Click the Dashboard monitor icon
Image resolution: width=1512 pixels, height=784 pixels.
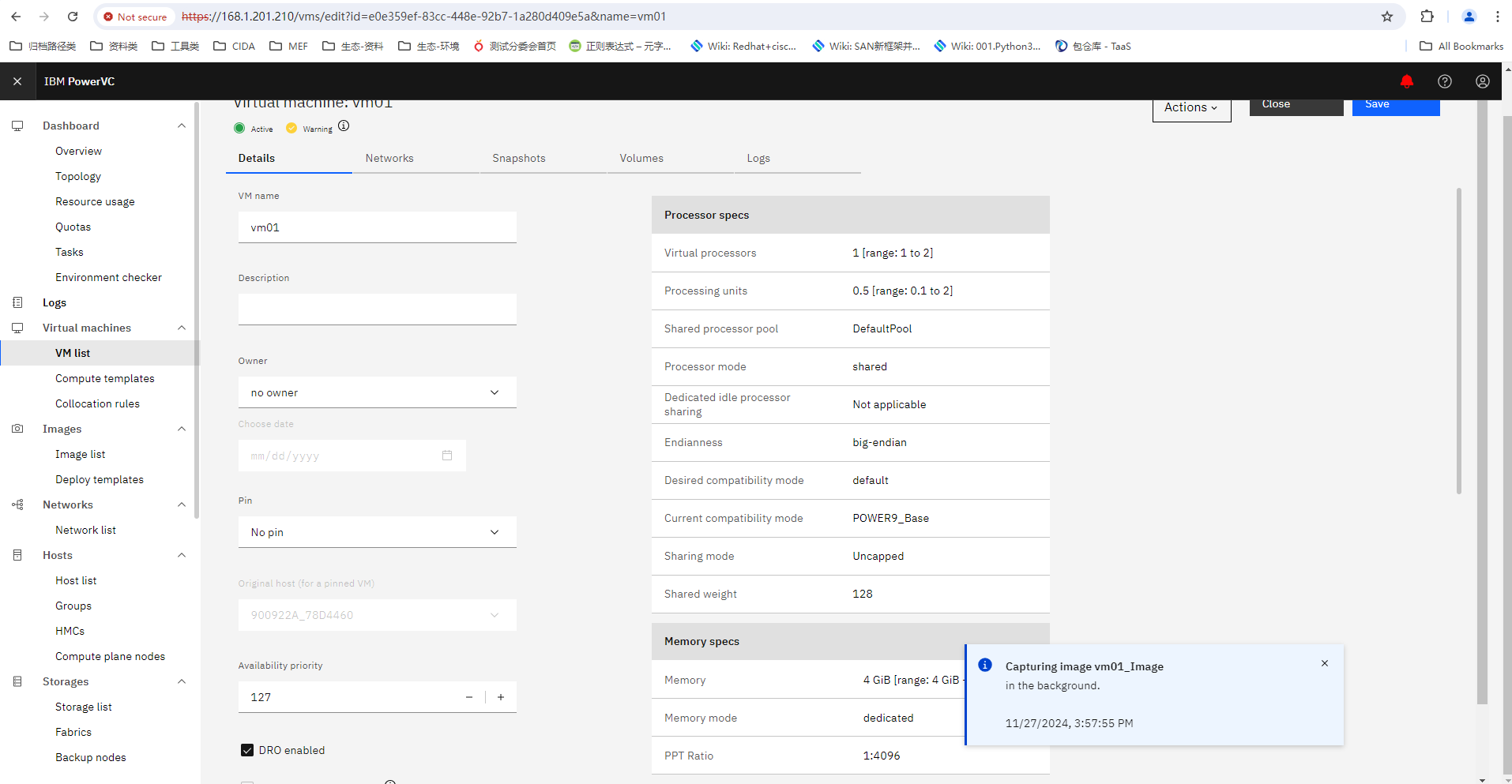click(x=17, y=126)
